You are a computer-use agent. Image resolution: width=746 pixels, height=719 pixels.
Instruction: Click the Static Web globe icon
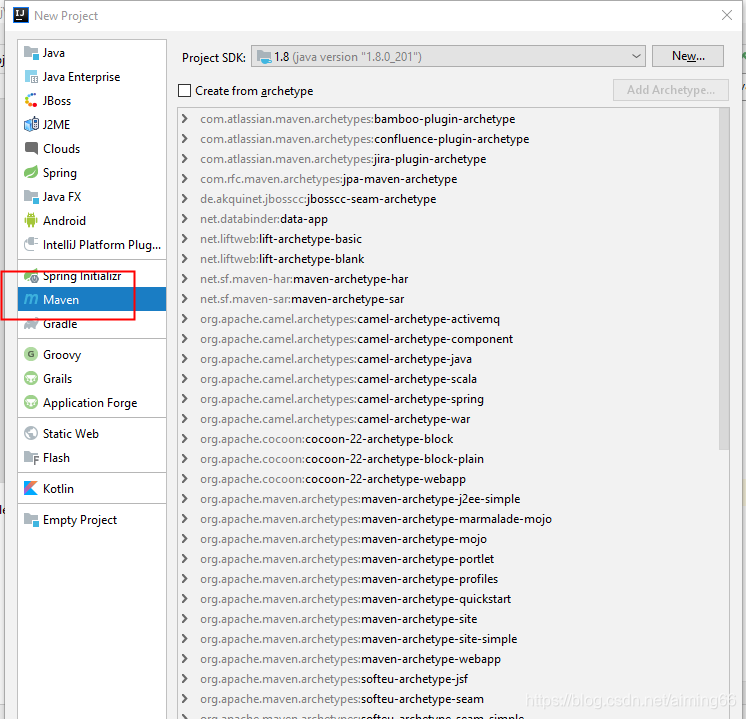(x=31, y=433)
